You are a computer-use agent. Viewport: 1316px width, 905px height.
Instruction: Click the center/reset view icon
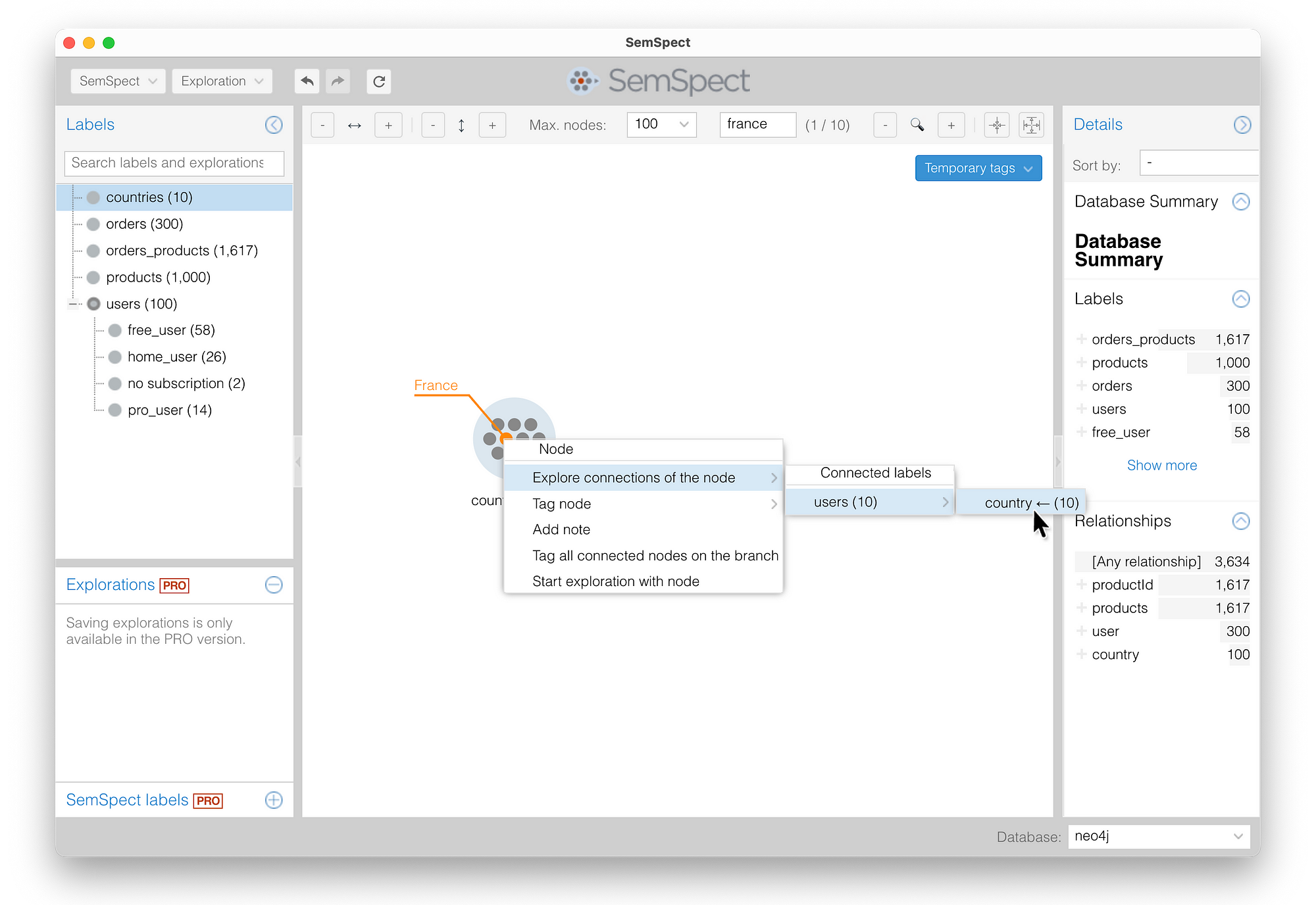coord(998,124)
